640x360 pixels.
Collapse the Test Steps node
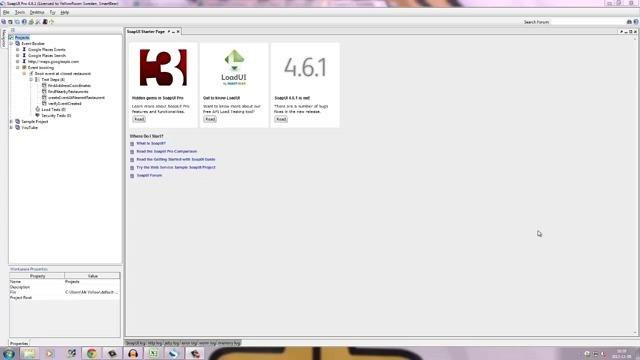coord(31,80)
